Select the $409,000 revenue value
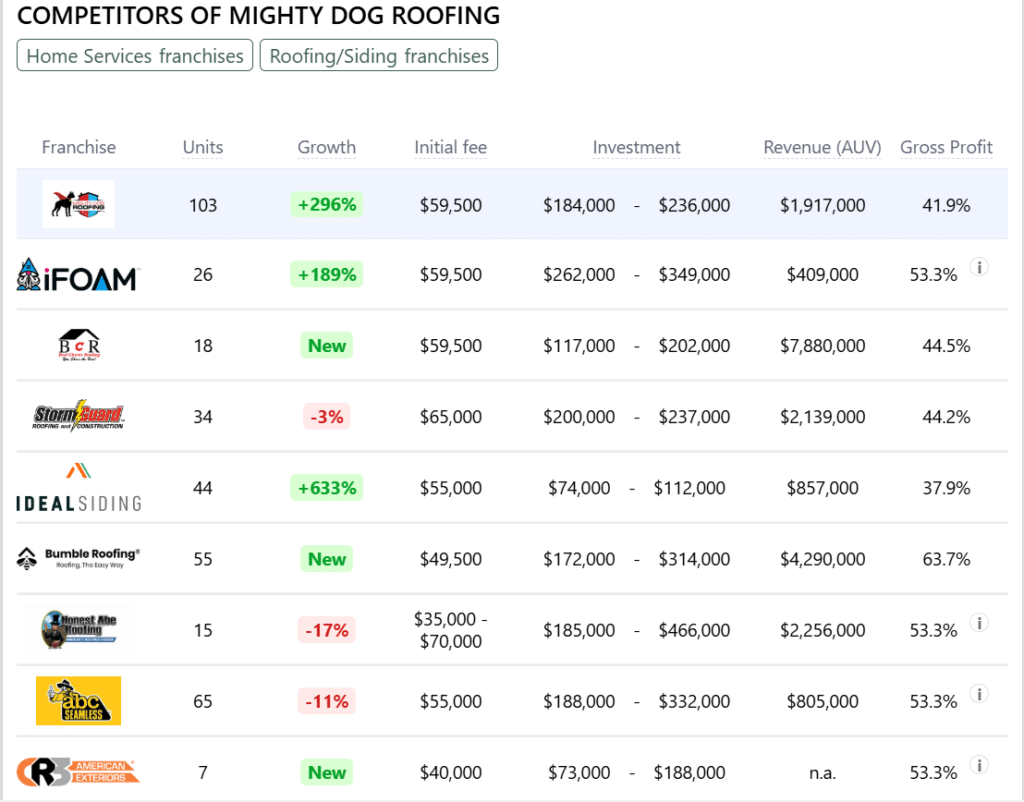The image size is (1024, 802). (822, 274)
